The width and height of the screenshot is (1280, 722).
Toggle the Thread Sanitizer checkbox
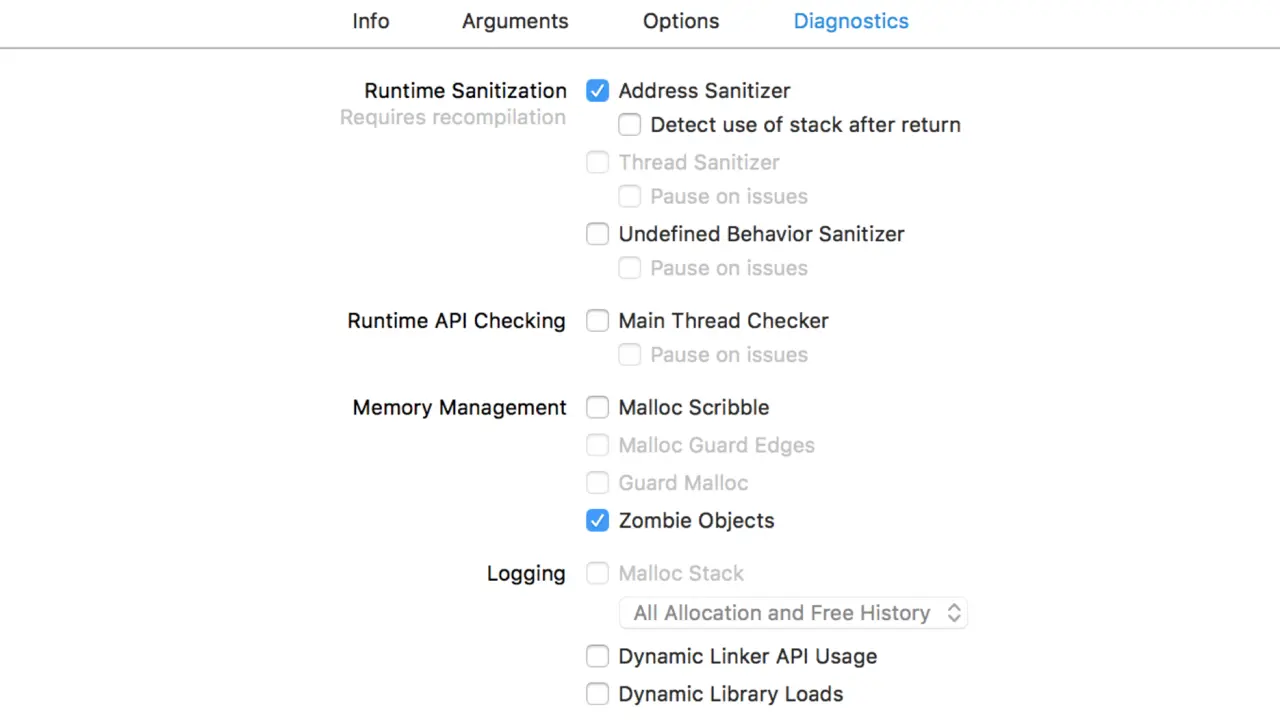pos(597,162)
